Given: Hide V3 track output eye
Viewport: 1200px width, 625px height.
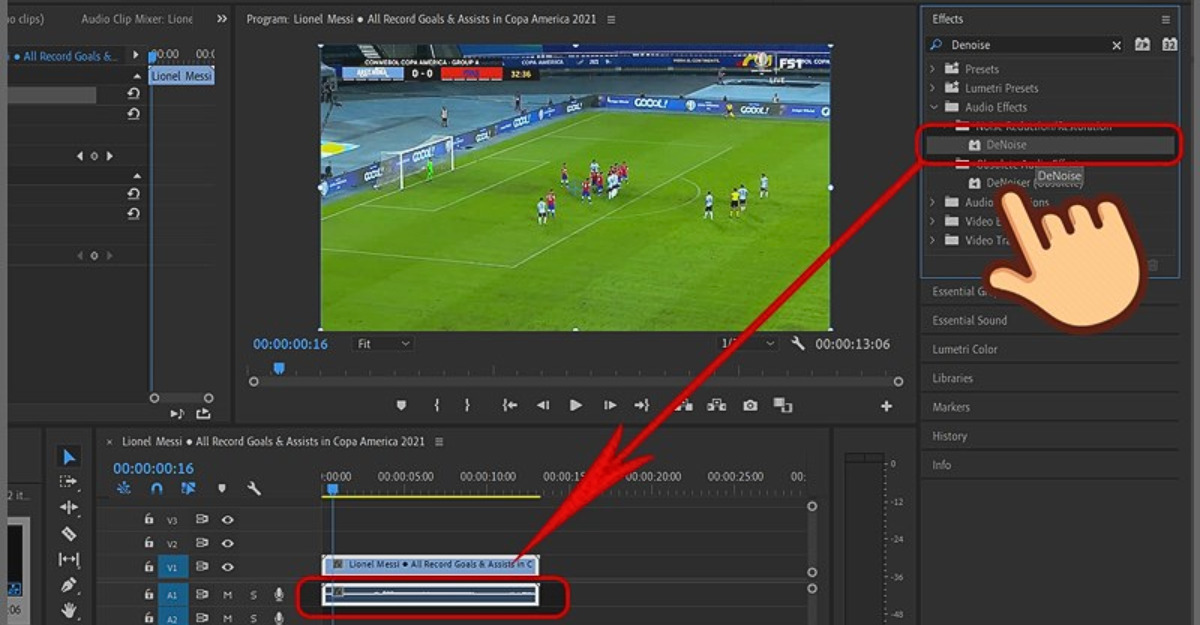Looking at the screenshot, I should tap(228, 520).
